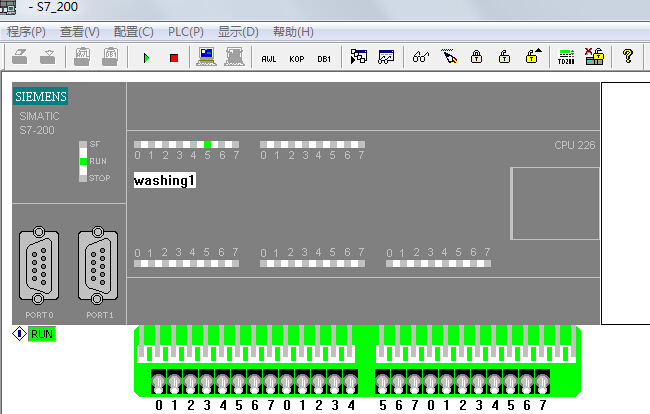The width and height of the screenshot is (650, 414).
Task: Toggle first input switch labeled 5 in left block
Action: (238, 382)
